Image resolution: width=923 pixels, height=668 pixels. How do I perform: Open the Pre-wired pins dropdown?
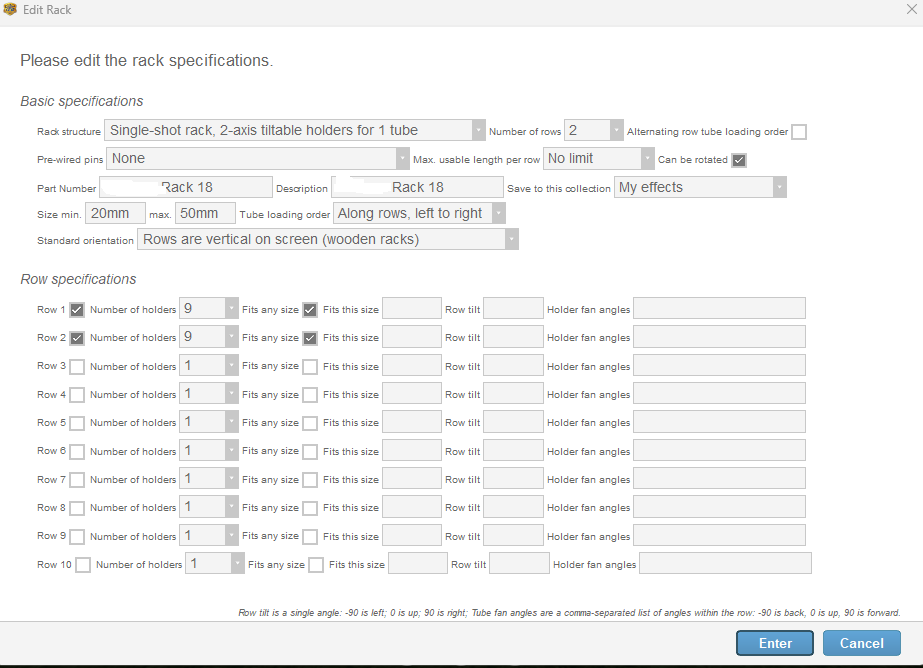pos(258,159)
